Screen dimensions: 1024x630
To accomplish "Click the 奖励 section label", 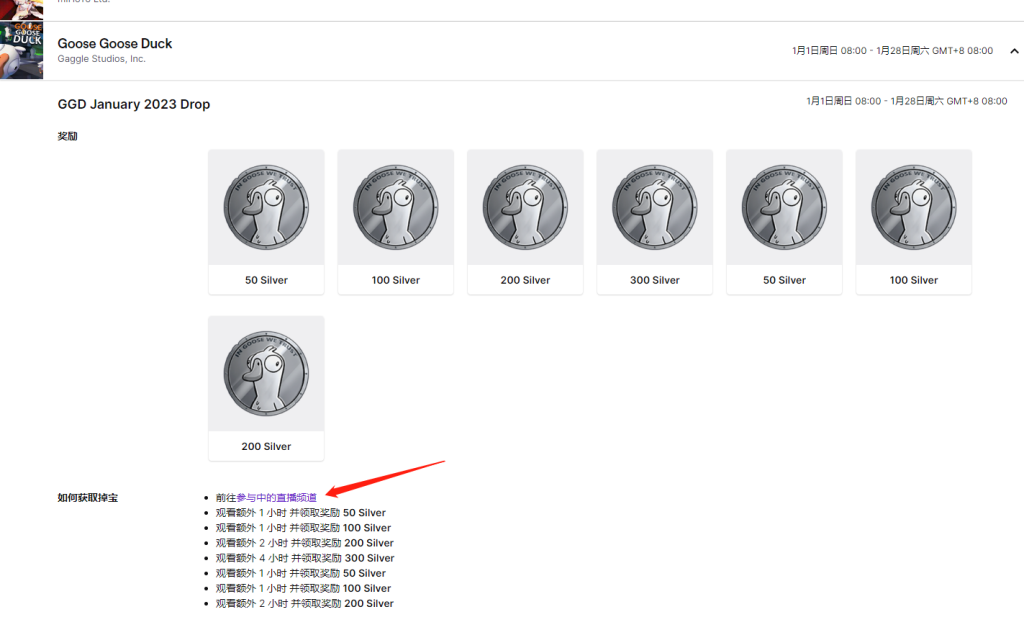I will point(67,136).
